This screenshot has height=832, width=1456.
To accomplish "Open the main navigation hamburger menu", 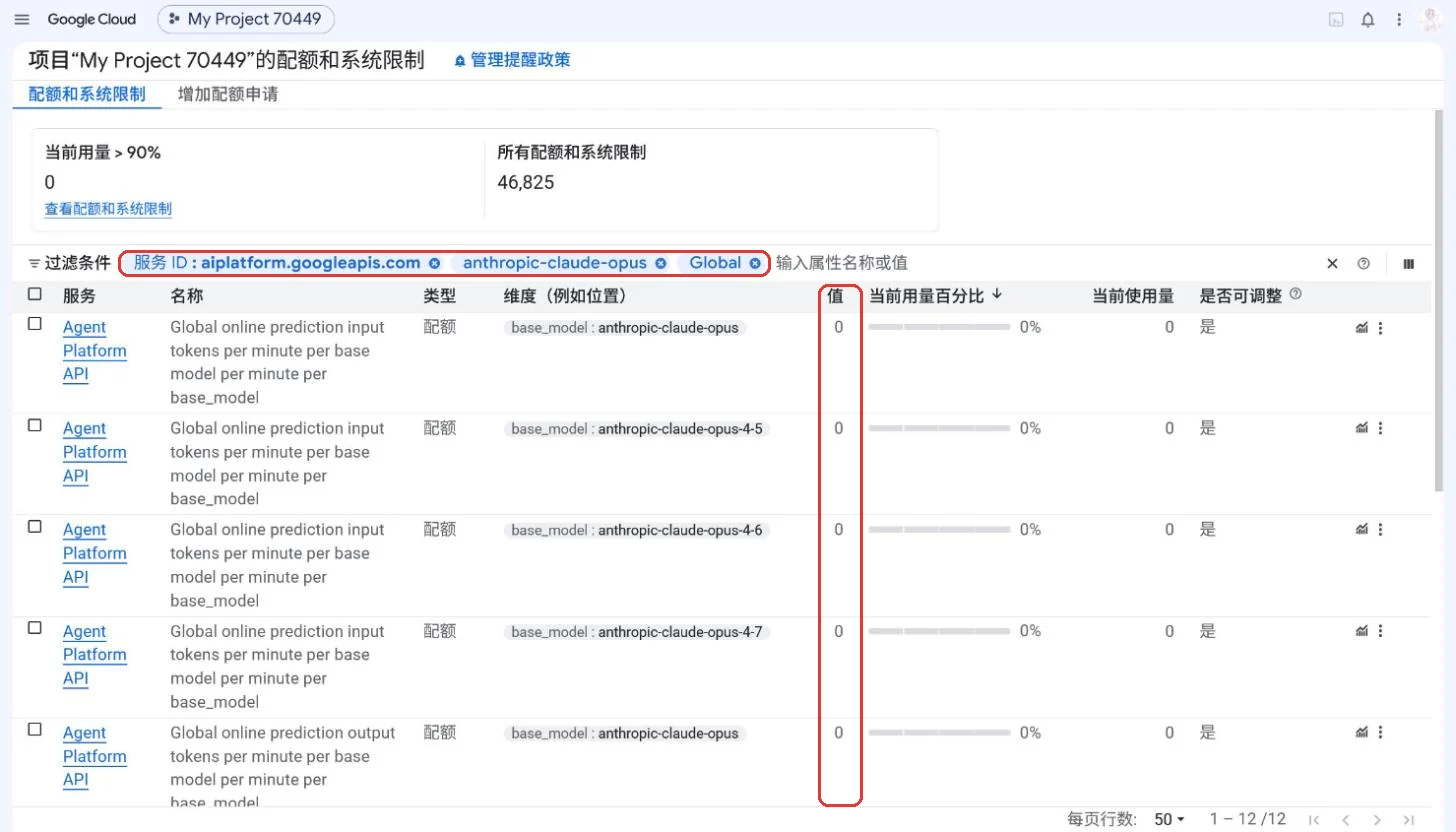I will click(22, 19).
